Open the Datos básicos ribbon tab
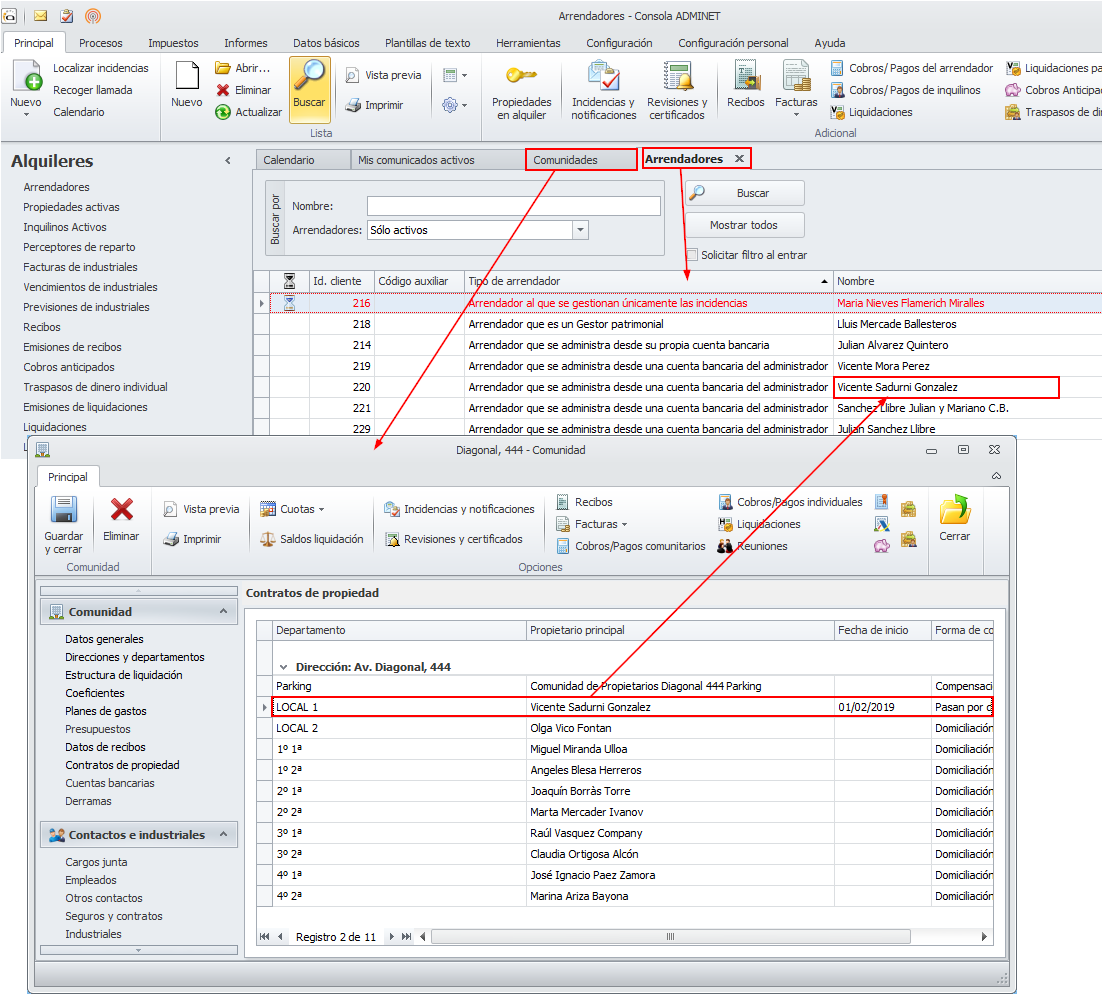Screen dimensions: 1102x996 pyautogui.click(x=326, y=43)
